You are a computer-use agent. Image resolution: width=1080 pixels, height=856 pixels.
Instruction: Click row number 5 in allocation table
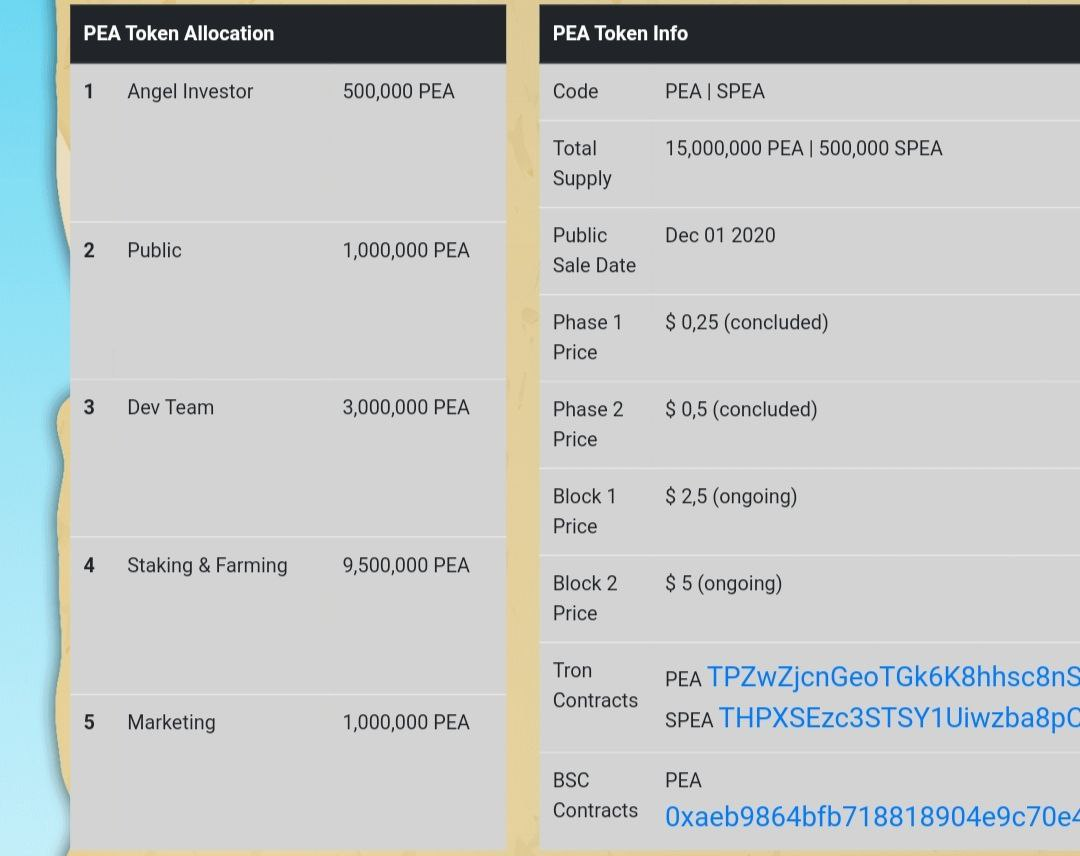(89, 722)
